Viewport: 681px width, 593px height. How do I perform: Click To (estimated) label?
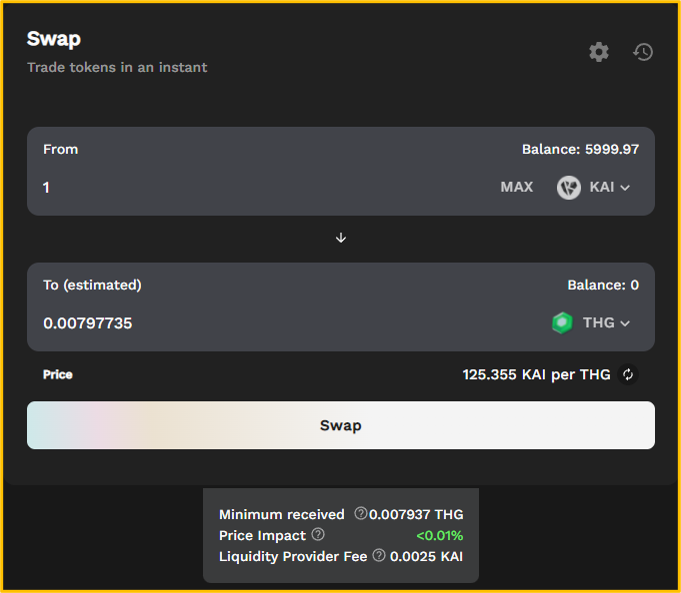click(92, 285)
